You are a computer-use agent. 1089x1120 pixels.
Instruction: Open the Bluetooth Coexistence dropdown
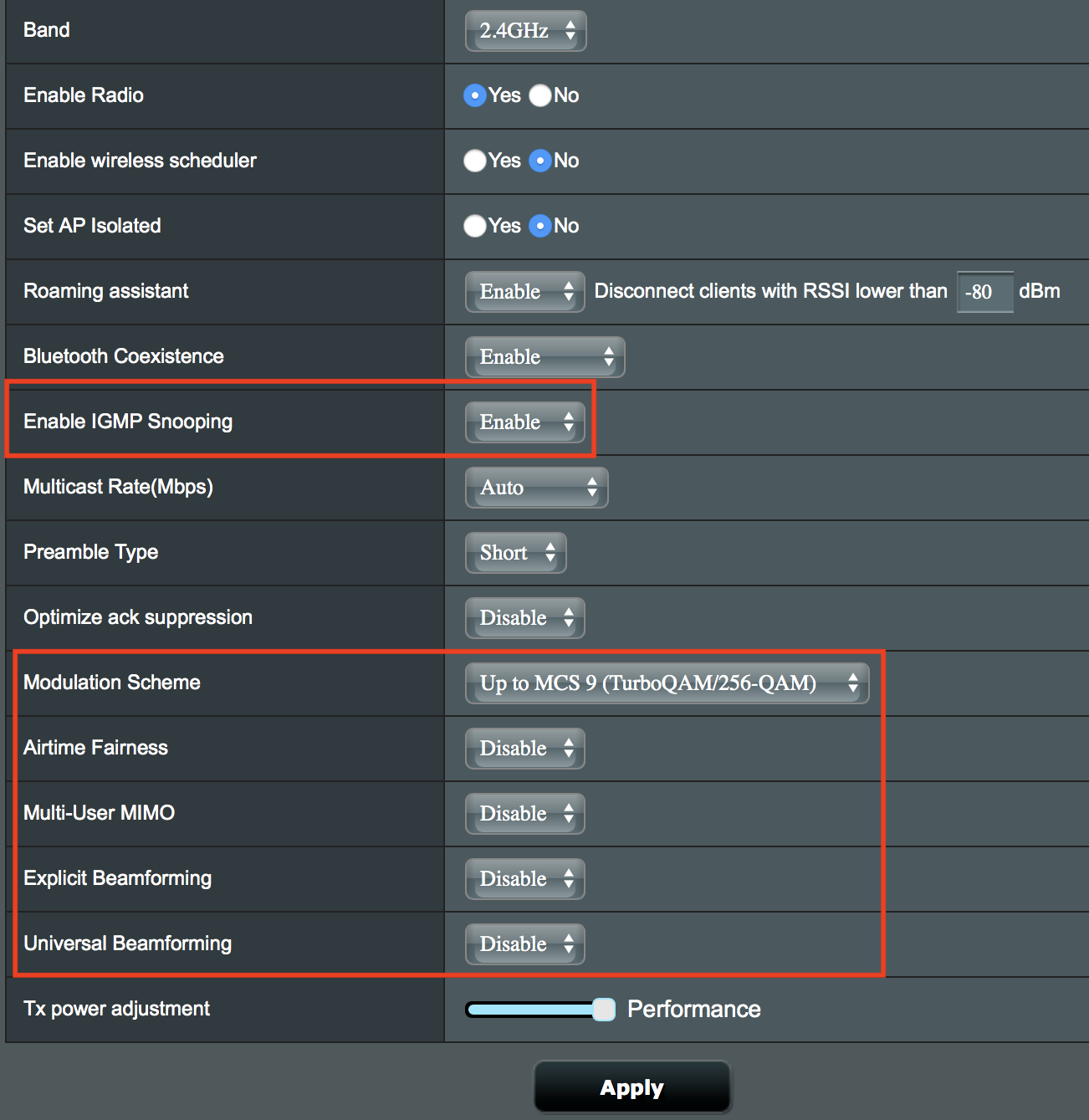pos(544,356)
